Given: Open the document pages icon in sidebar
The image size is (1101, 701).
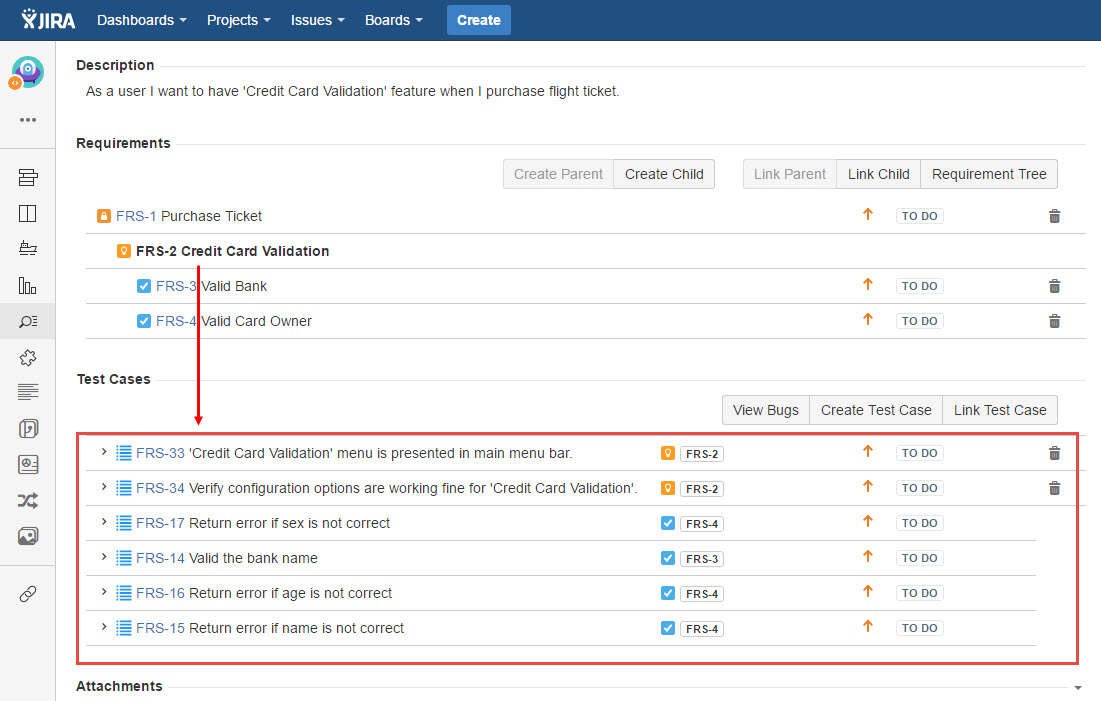Looking at the screenshot, I should coord(28,428).
